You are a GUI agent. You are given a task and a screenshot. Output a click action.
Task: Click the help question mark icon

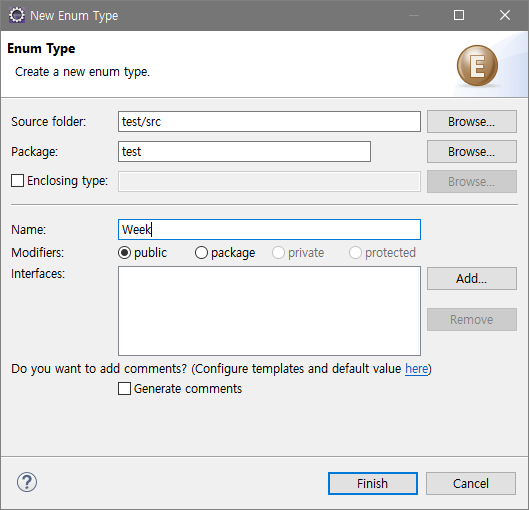coord(27,482)
